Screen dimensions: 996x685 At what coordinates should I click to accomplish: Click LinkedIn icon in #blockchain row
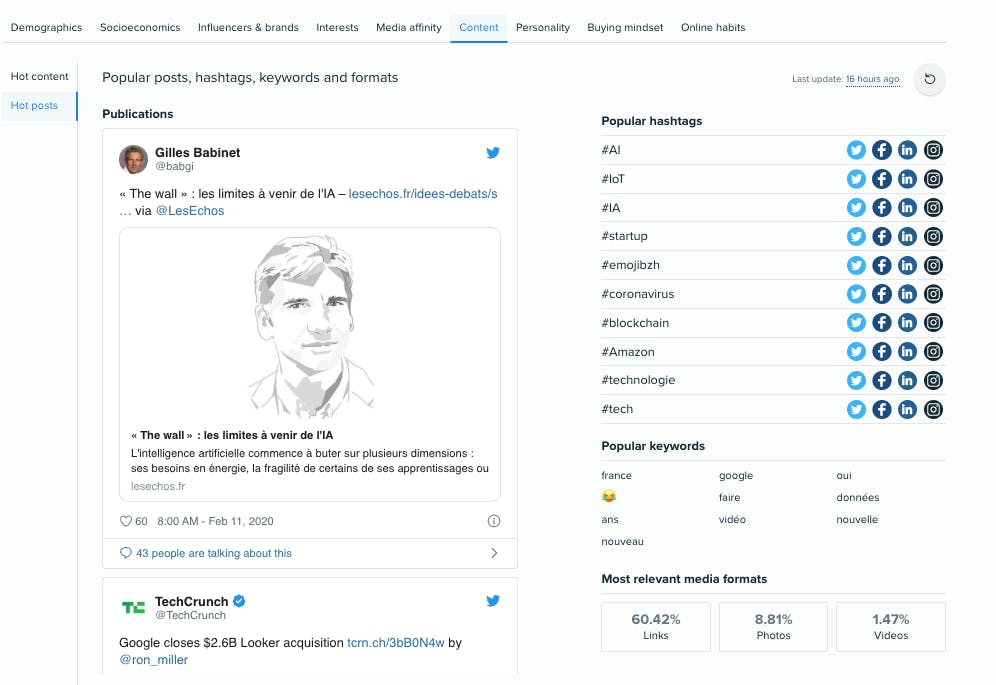[907, 323]
